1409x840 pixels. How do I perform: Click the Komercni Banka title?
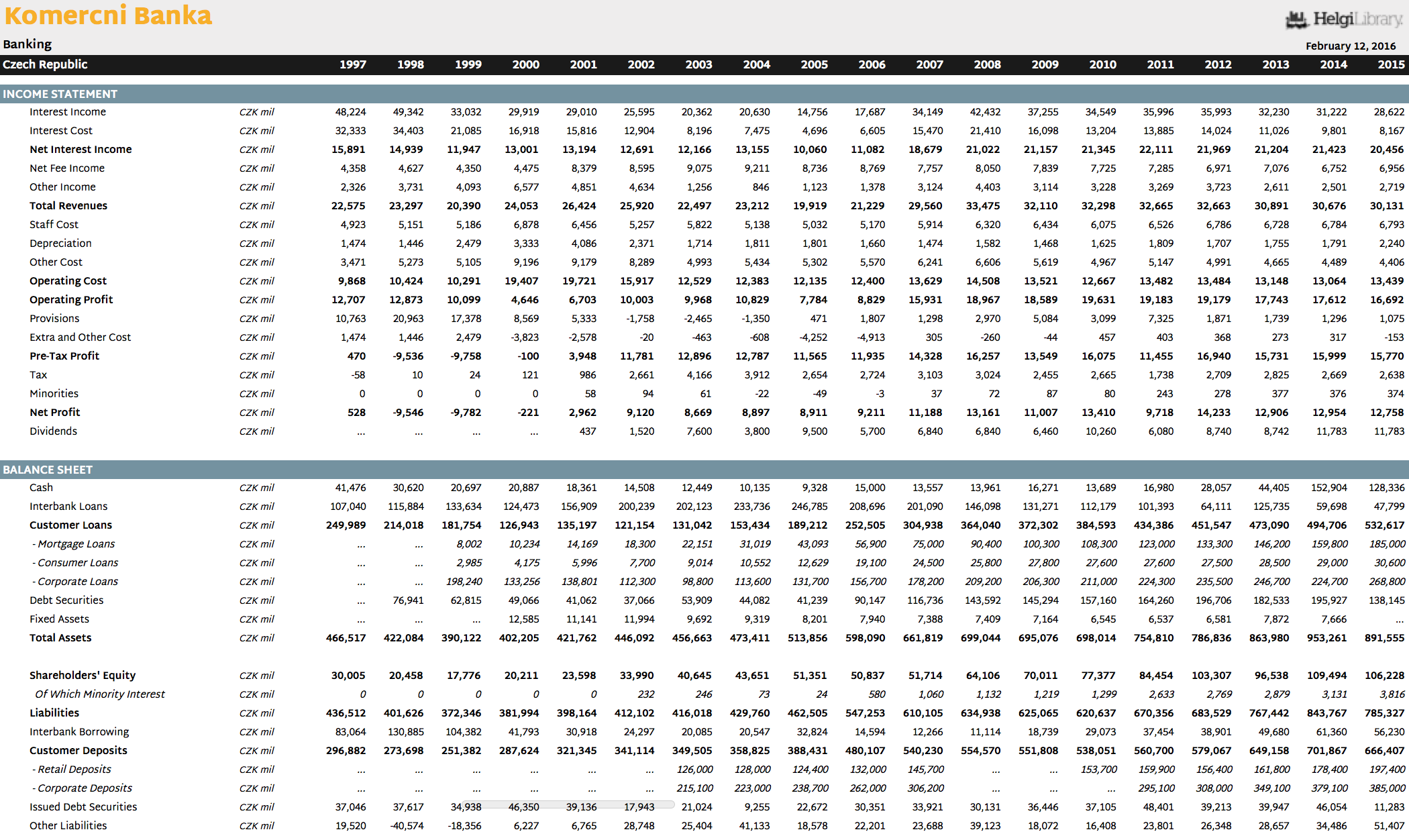click(108, 15)
